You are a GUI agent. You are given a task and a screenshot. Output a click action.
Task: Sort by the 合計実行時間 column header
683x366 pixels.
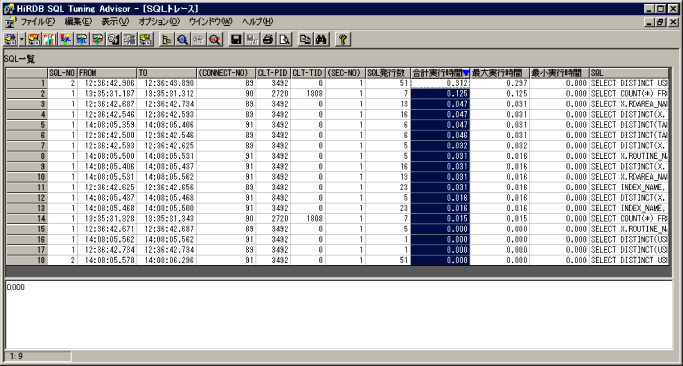click(440, 73)
